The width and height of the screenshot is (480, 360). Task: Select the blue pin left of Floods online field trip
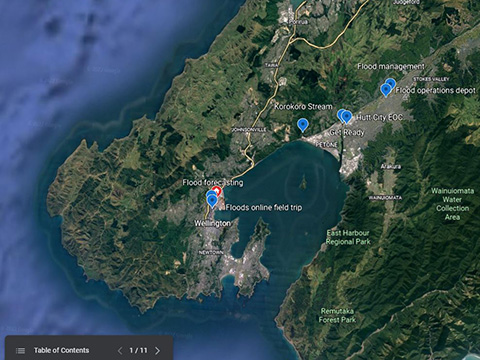[212, 201]
